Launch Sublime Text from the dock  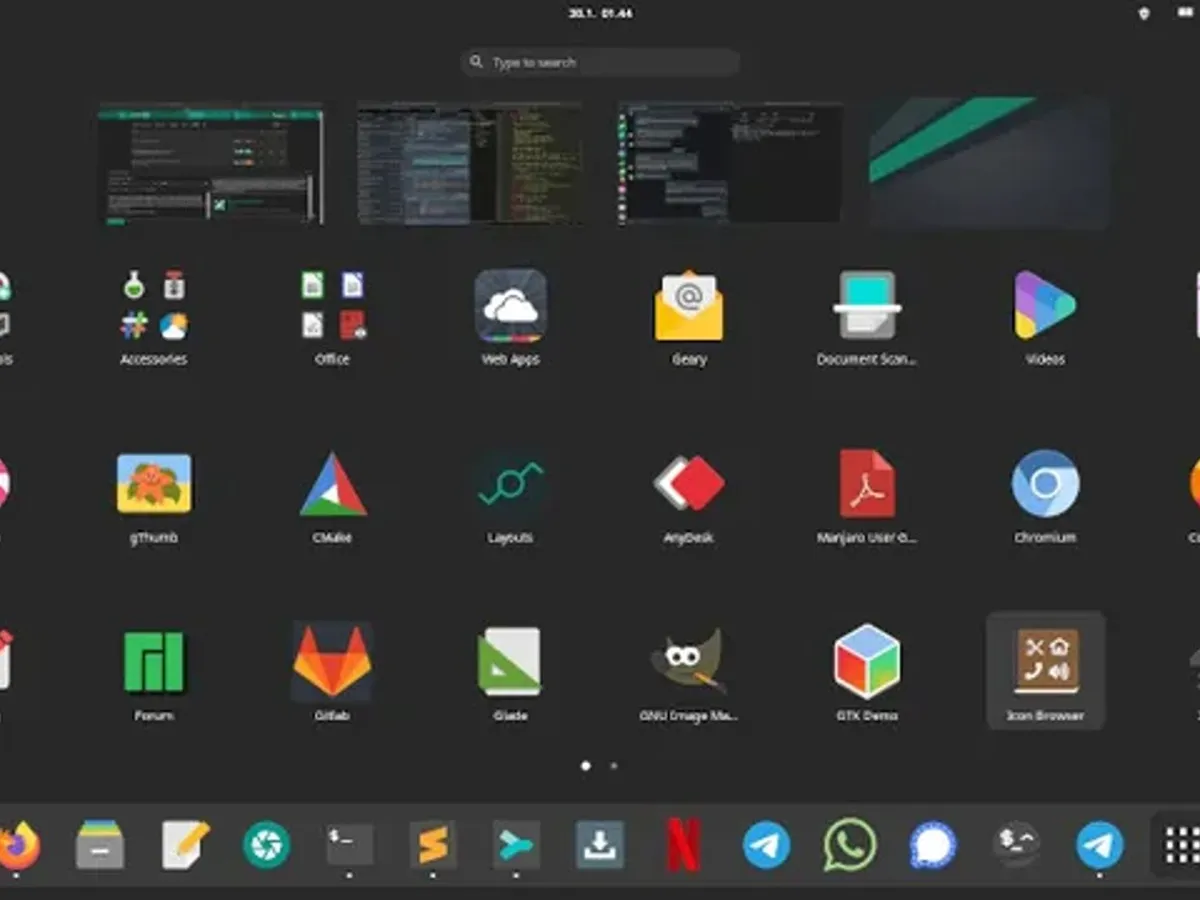[x=433, y=846]
